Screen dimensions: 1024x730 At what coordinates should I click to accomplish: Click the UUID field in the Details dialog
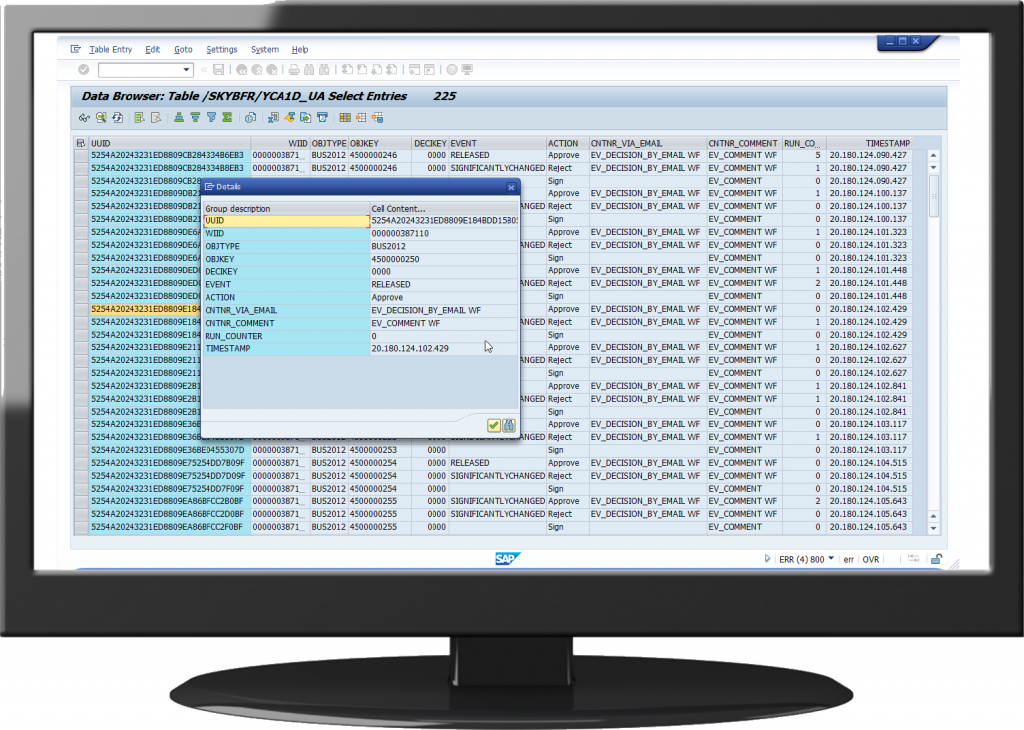pos(287,221)
